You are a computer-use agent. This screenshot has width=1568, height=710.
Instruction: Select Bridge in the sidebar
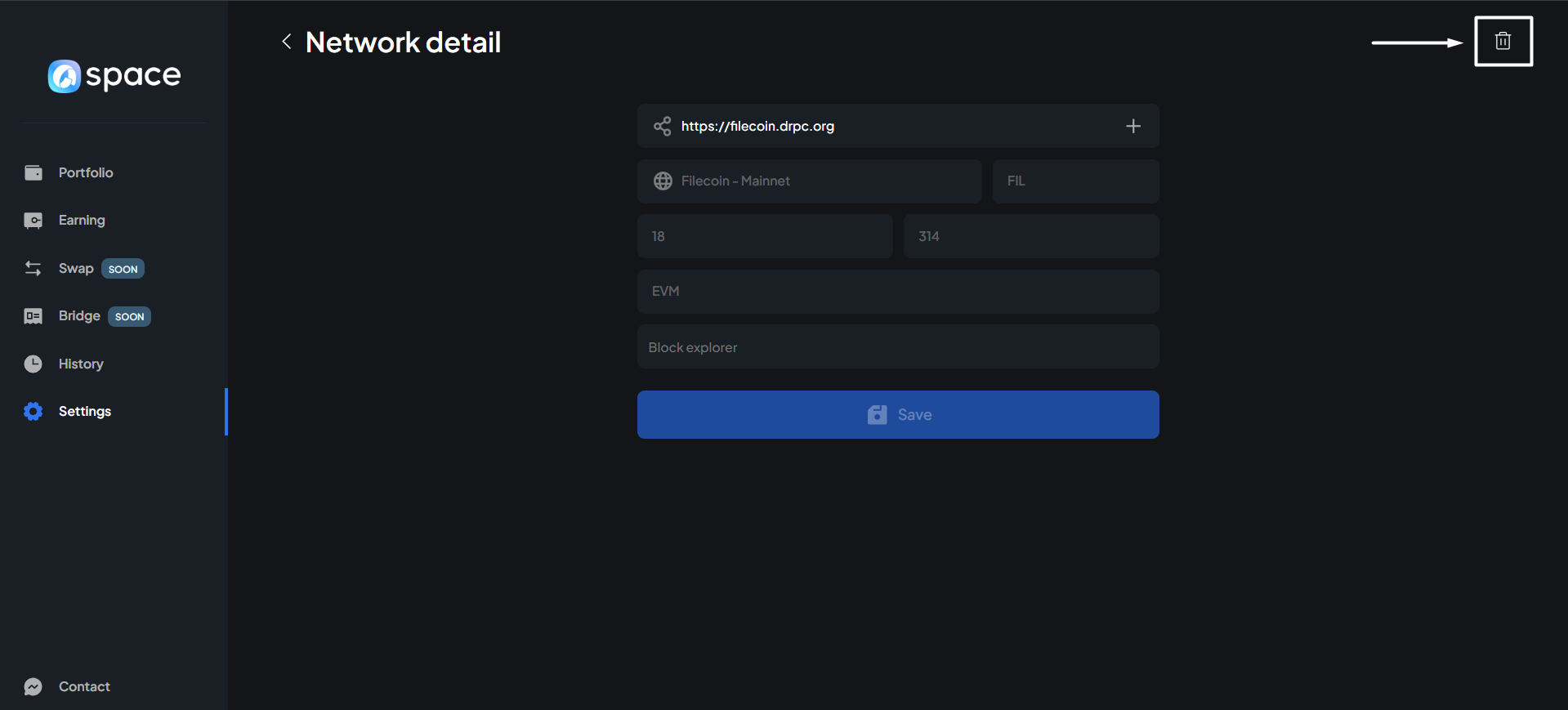[x=79, y=315]
